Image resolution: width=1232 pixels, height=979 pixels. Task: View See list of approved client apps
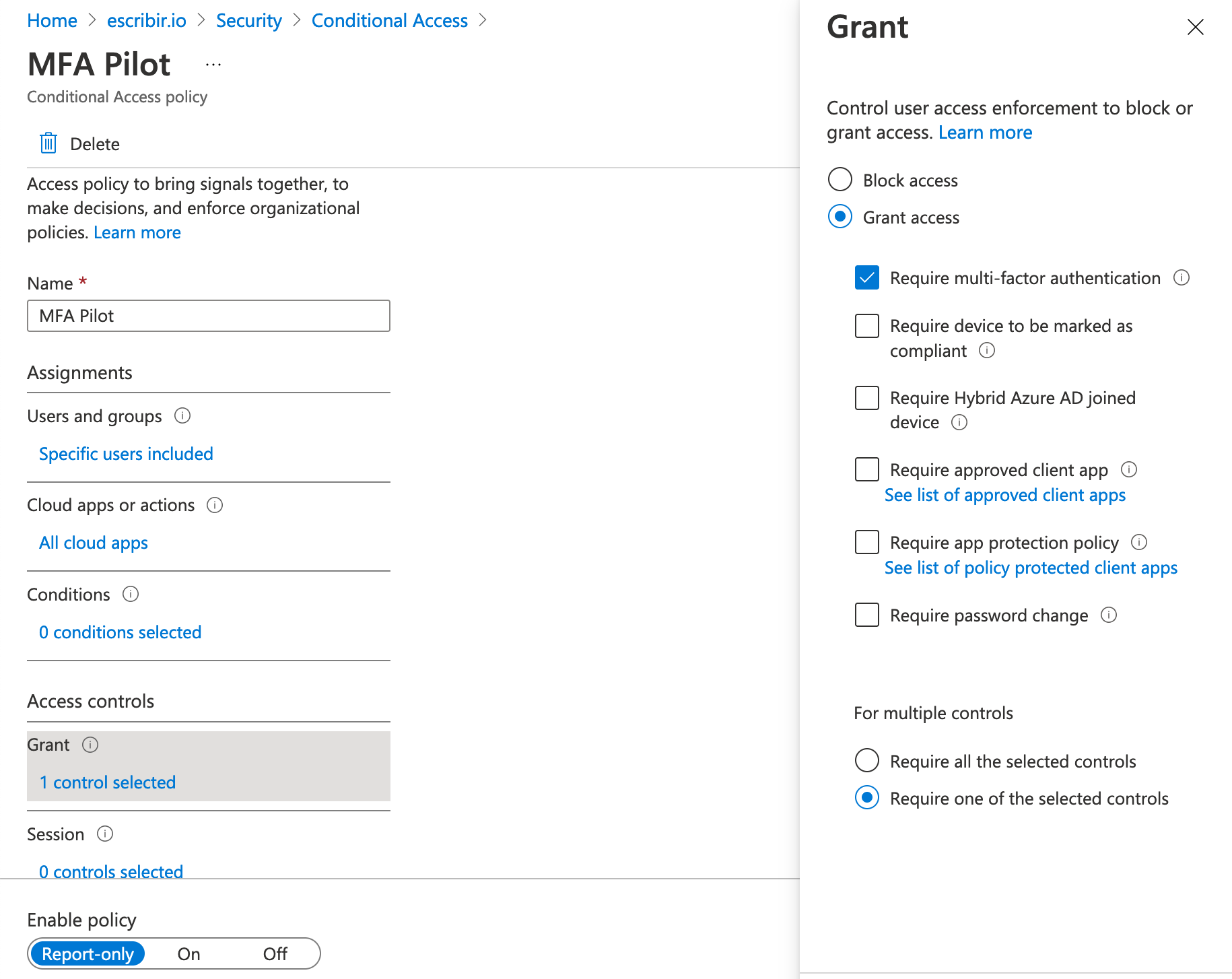(x=1005, y=495)
